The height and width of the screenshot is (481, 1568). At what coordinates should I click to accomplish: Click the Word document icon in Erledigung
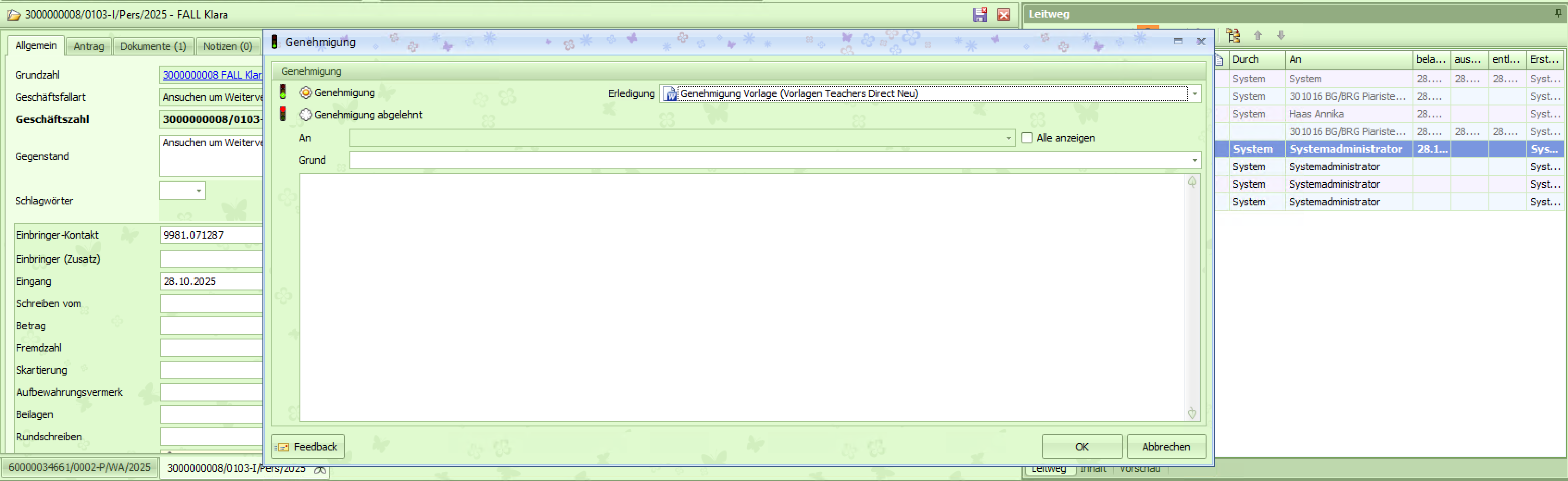click(670, 93)
